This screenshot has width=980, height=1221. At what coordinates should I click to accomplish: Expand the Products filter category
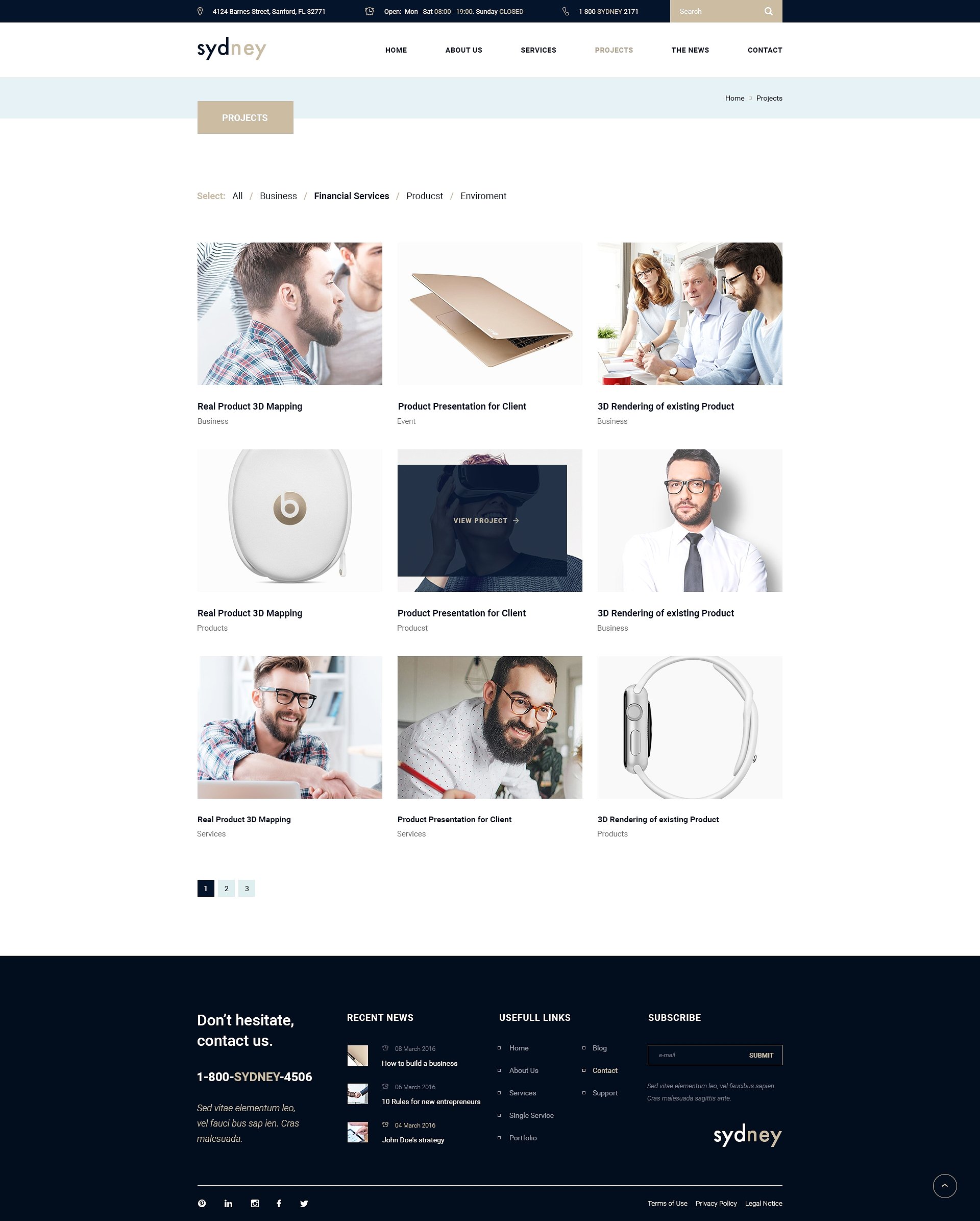coord(425,195)
